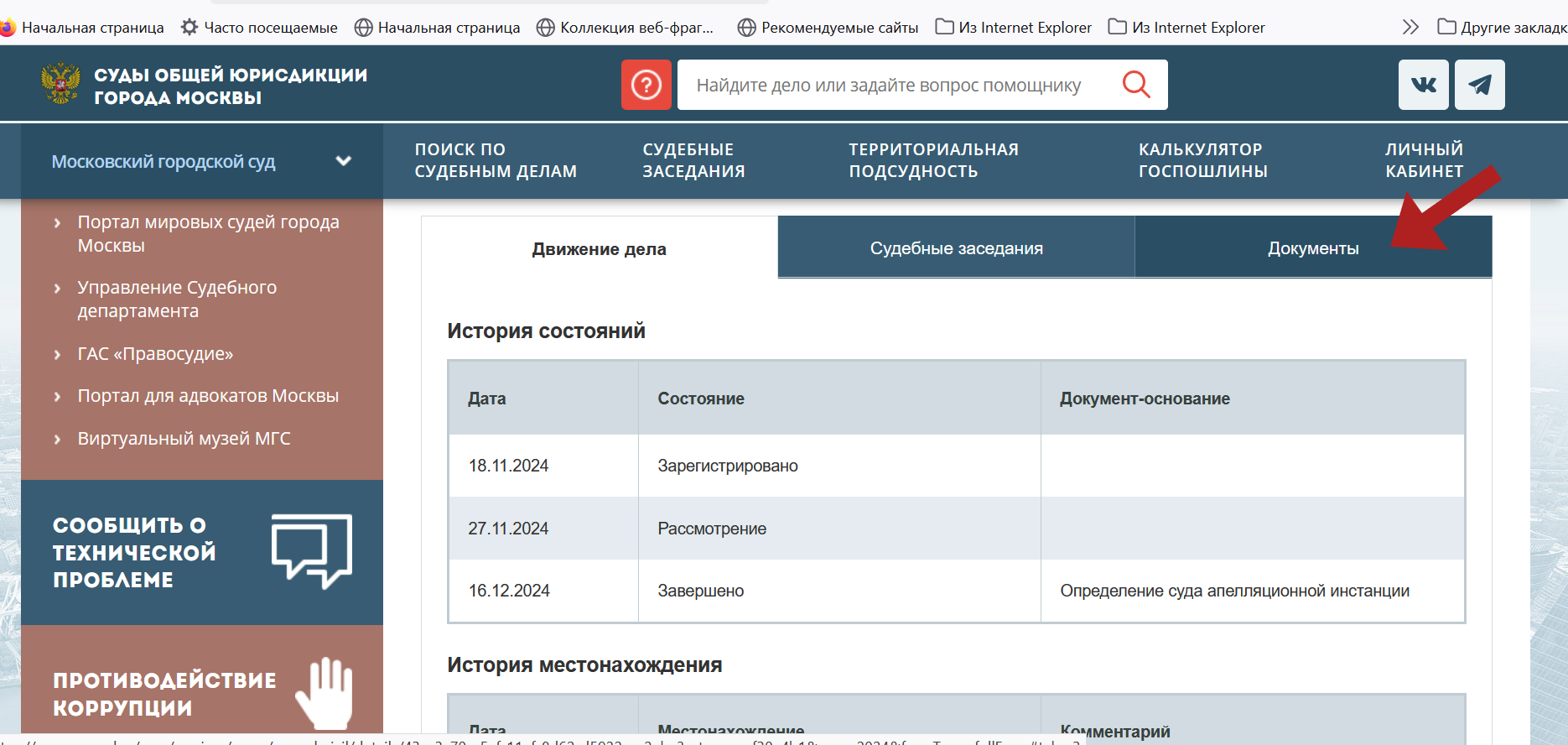Open 'Личный кабинет' menu item
Image resolution: width=1568 pixels, height=745 pixels.
coord(1424,160)
